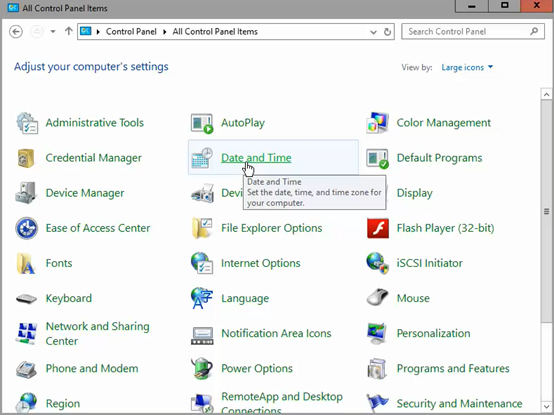This screenshot has width=554, height=415.
Task: Open the iSCSI Initiator link
Action: pyautogui.click(x=429, y=263)
